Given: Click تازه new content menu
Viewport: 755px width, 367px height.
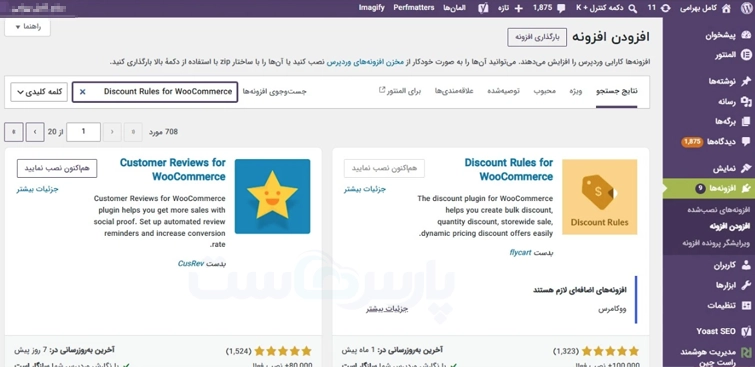Looking at the screenshot, I should tap(504, 8).
